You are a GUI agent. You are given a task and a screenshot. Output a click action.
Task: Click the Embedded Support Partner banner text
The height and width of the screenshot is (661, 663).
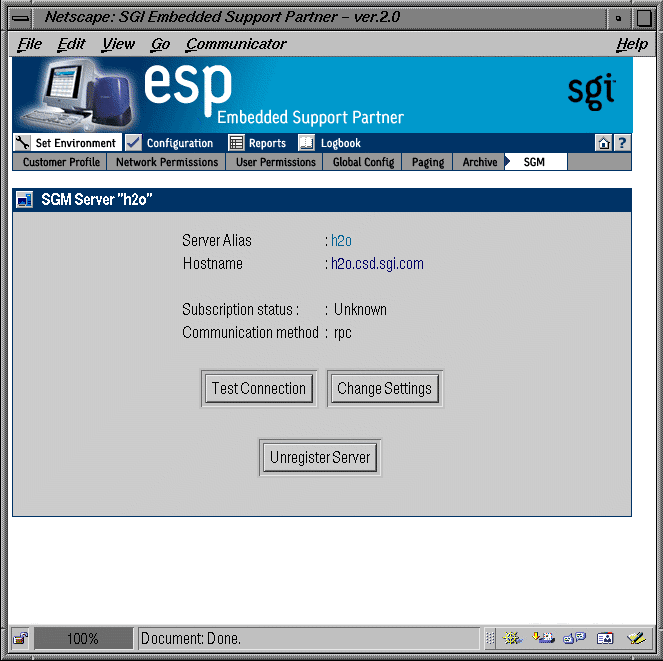(310, 117)
